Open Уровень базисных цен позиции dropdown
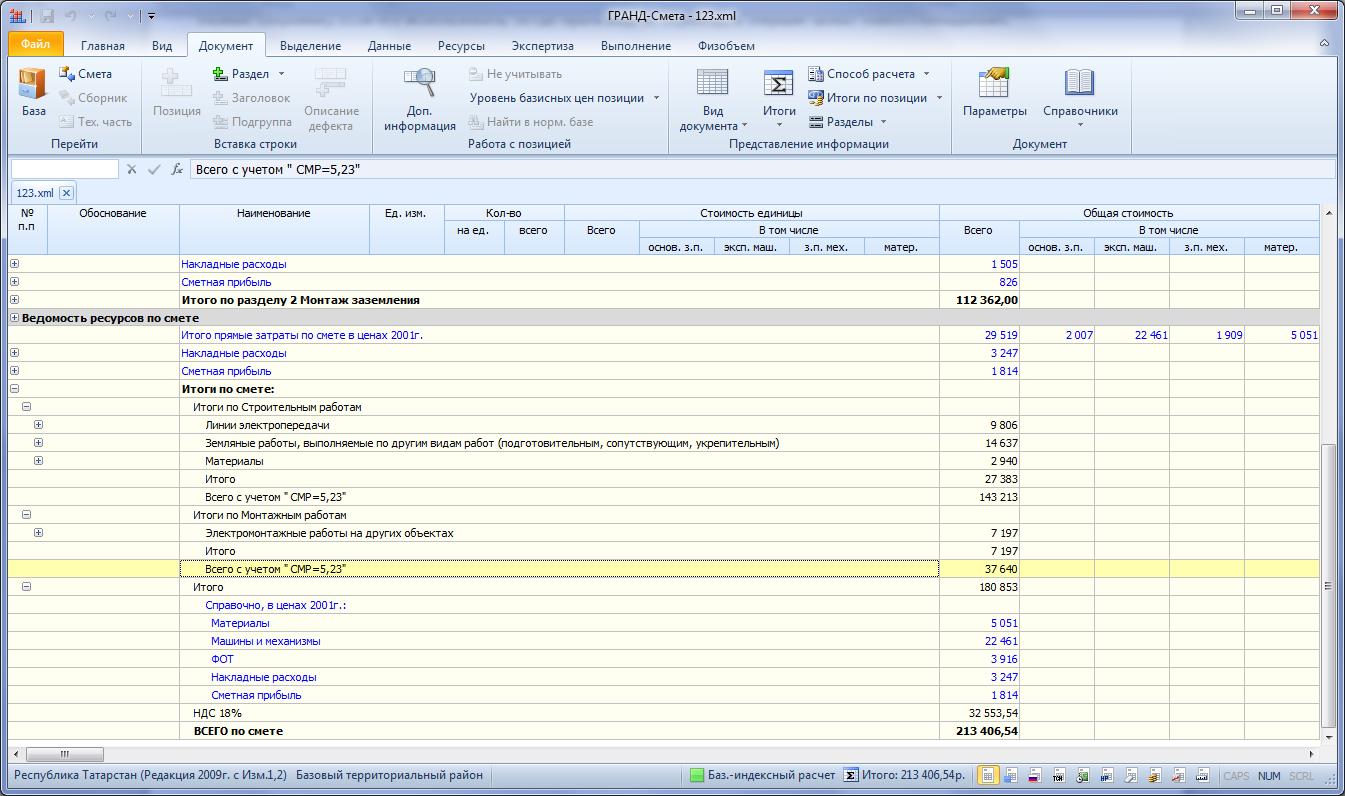 (564, 98)
